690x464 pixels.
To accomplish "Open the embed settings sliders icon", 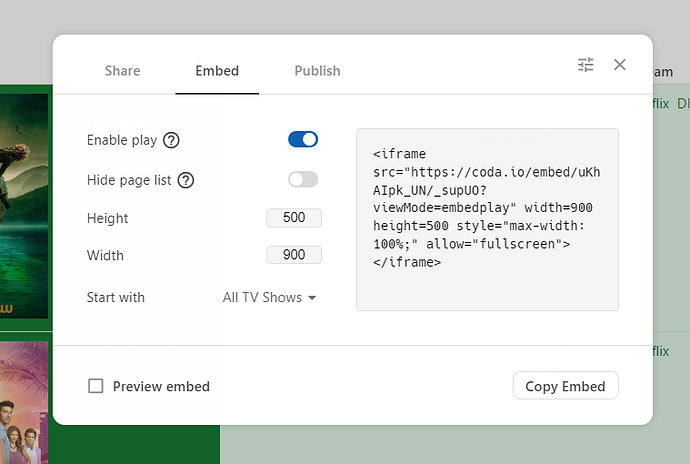I will [586, 65].
